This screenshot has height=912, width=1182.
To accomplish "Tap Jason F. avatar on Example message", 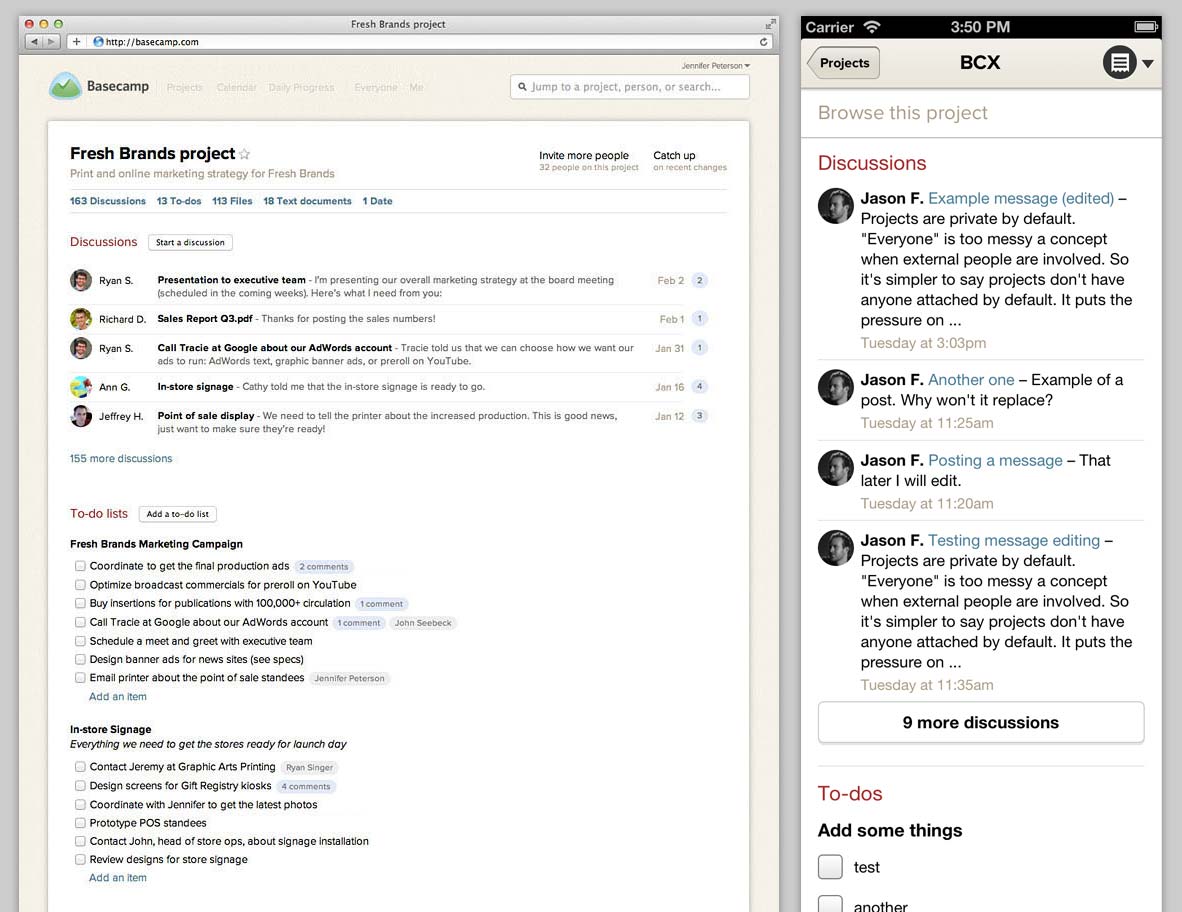I will tap(836, 206).
